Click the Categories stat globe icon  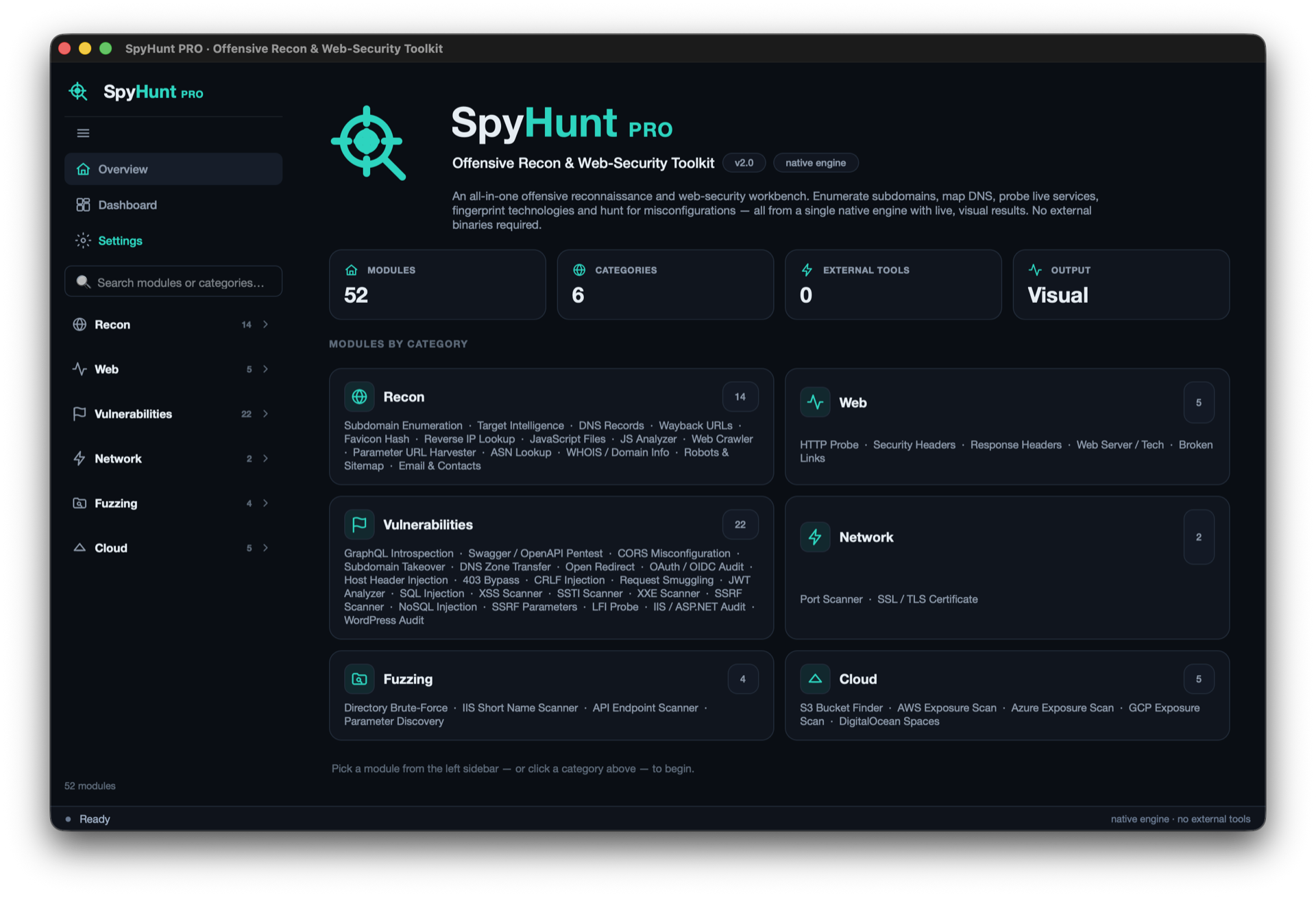(x=579, y=270)
